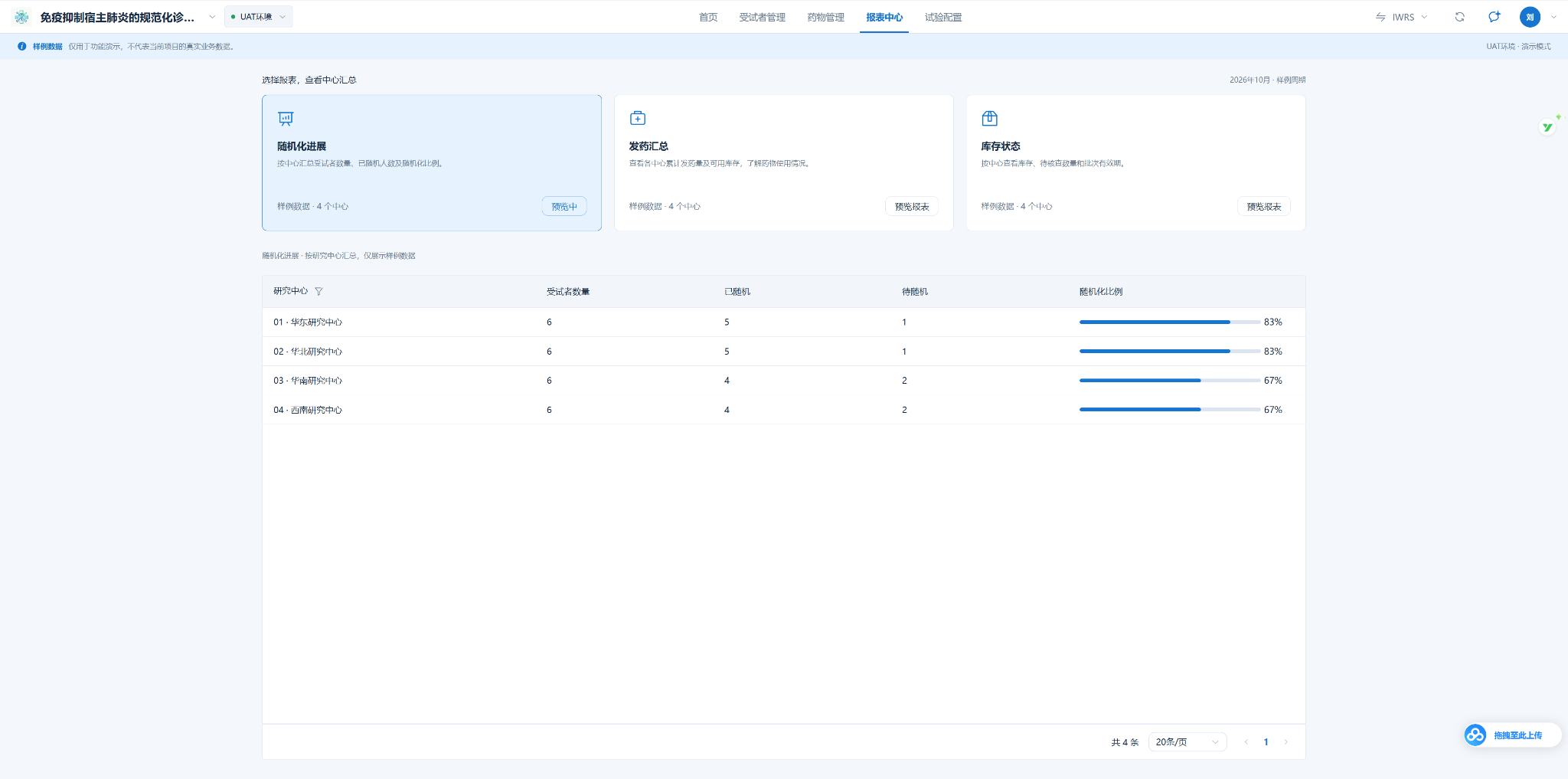
Task: Select row 03 · 华南研究中心
Action: [783, 381]
